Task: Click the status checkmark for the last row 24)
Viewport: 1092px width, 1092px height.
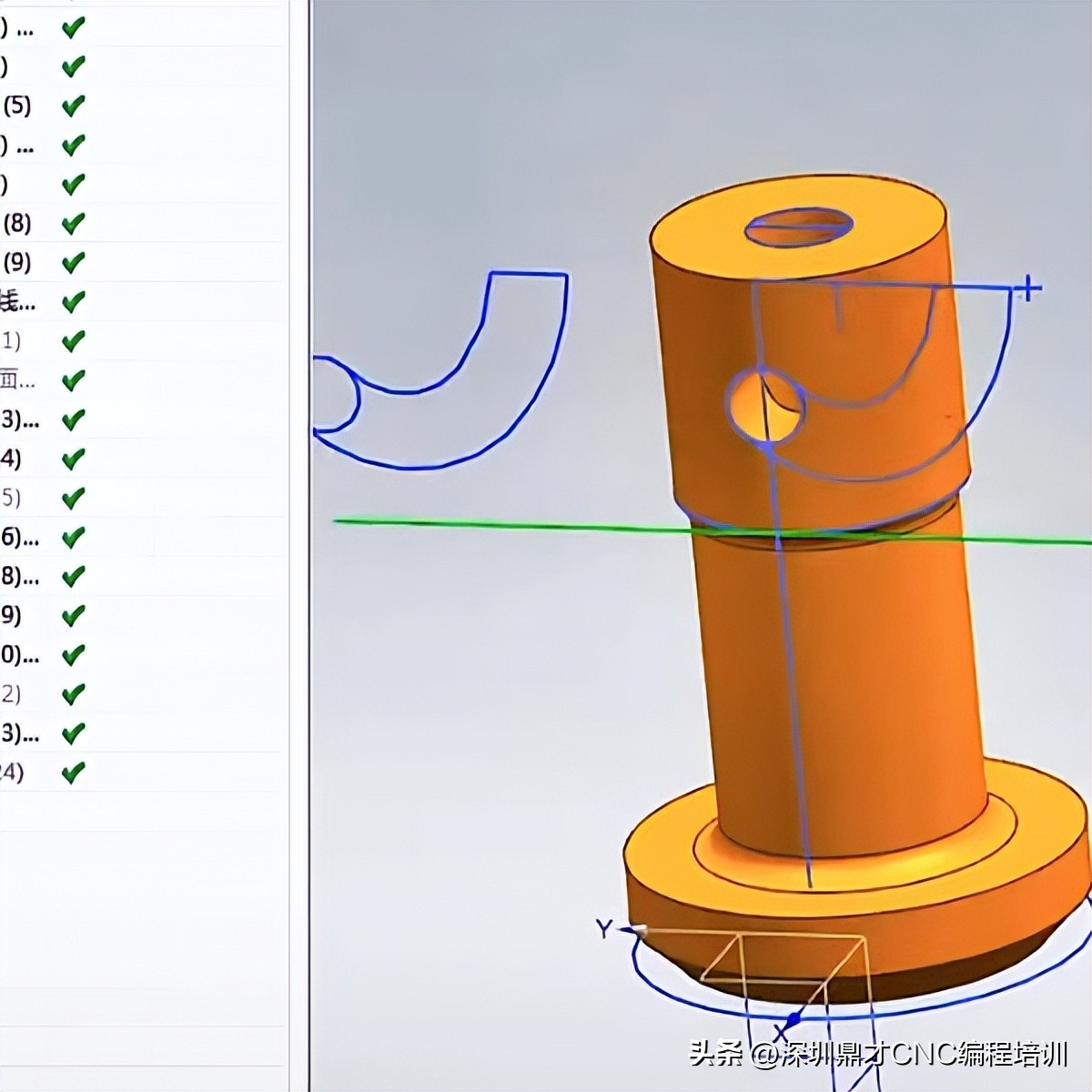Action: pos(73,773)
